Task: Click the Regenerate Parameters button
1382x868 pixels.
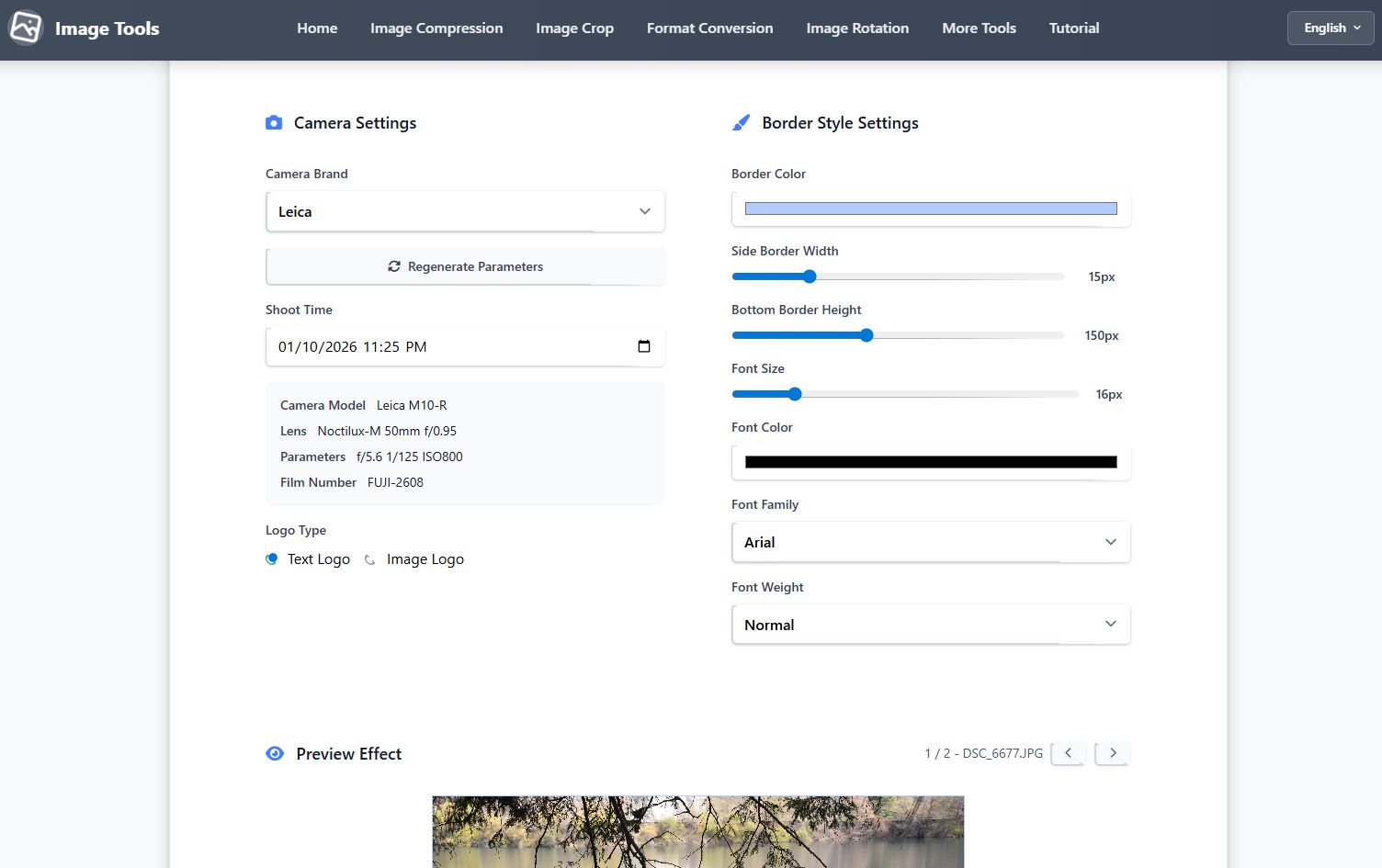Action: (x=465, y=266)
